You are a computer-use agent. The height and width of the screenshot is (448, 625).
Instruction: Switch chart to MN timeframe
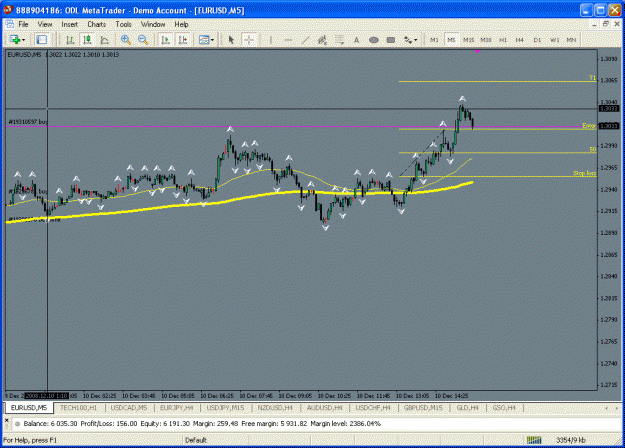click(572, 40)
